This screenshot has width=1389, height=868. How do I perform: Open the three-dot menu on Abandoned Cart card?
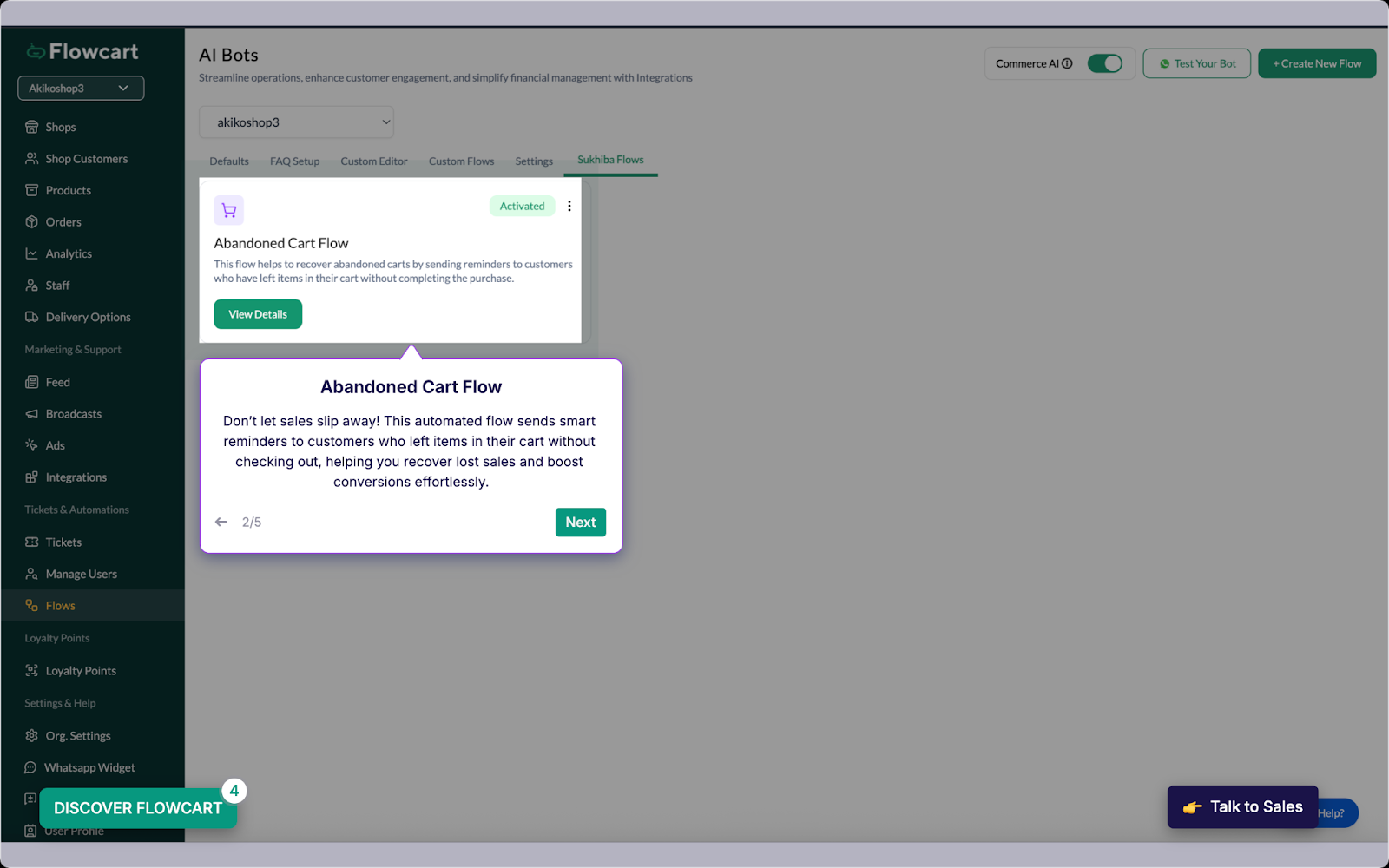click(x=569, y=206)
